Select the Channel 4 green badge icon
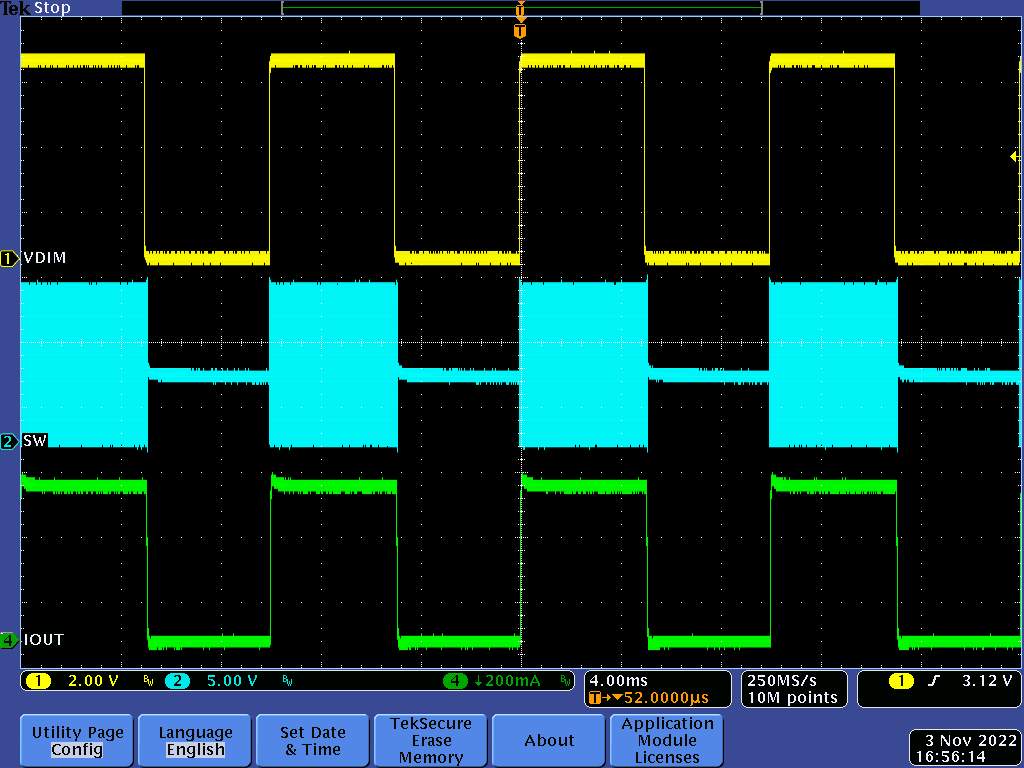 tap(456, 681)
